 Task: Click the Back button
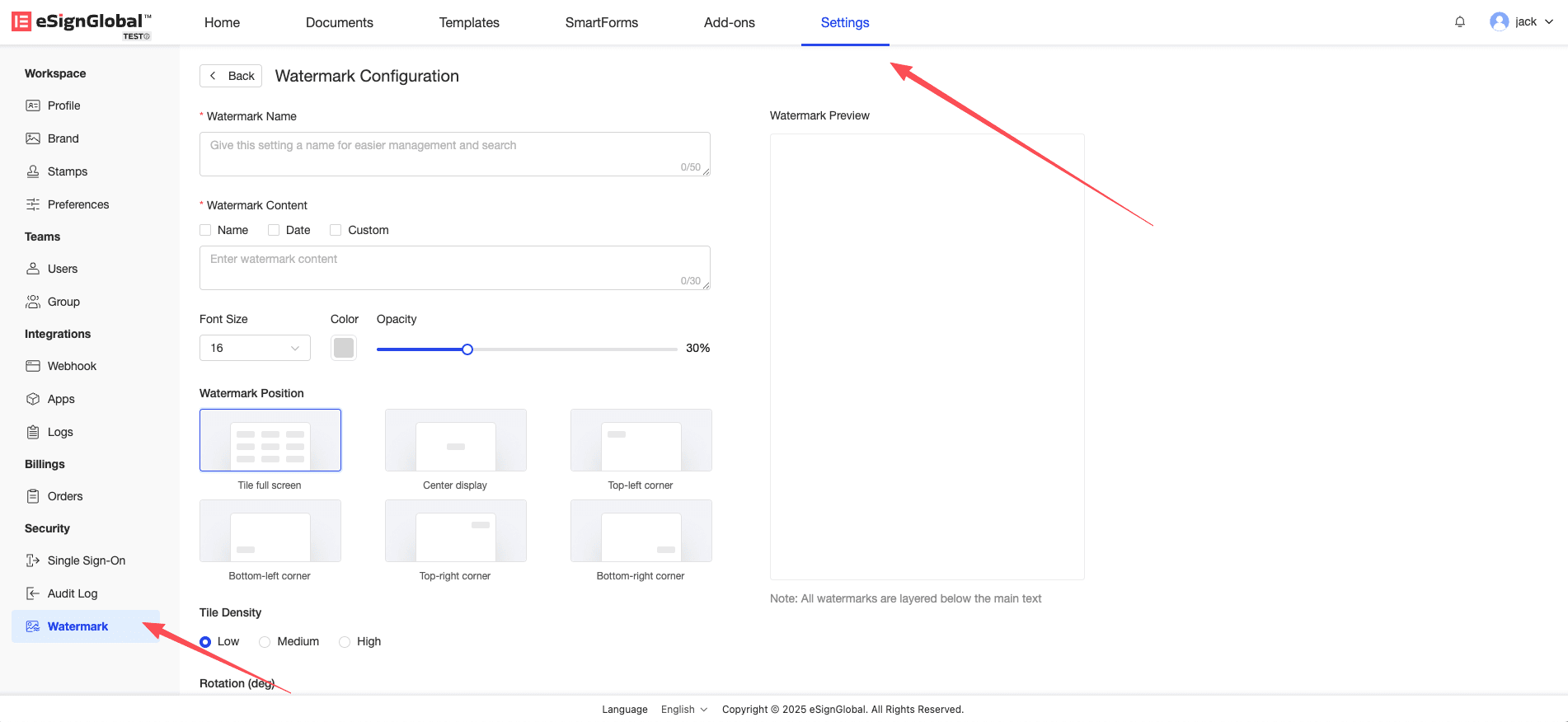point(231,76)
